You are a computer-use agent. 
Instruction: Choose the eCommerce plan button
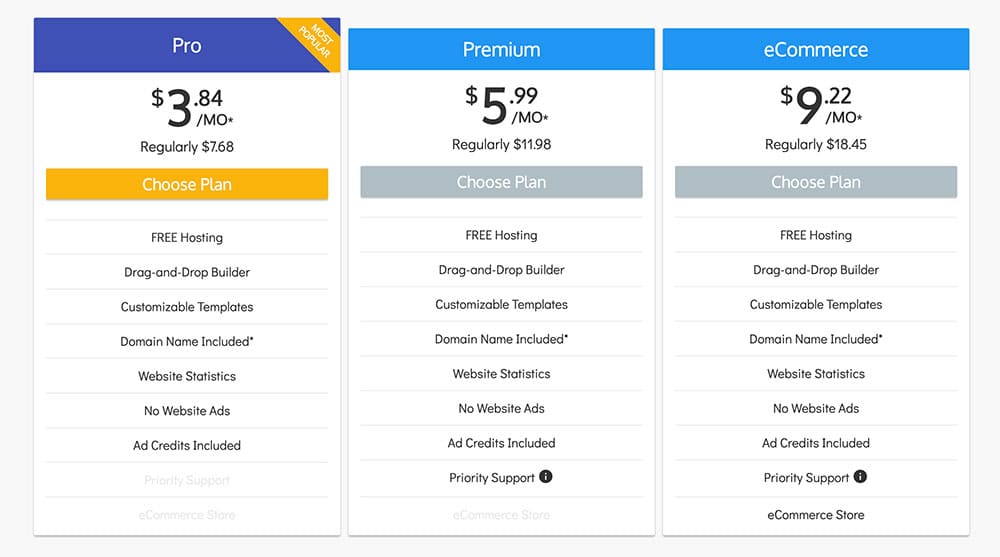point(816,182)
